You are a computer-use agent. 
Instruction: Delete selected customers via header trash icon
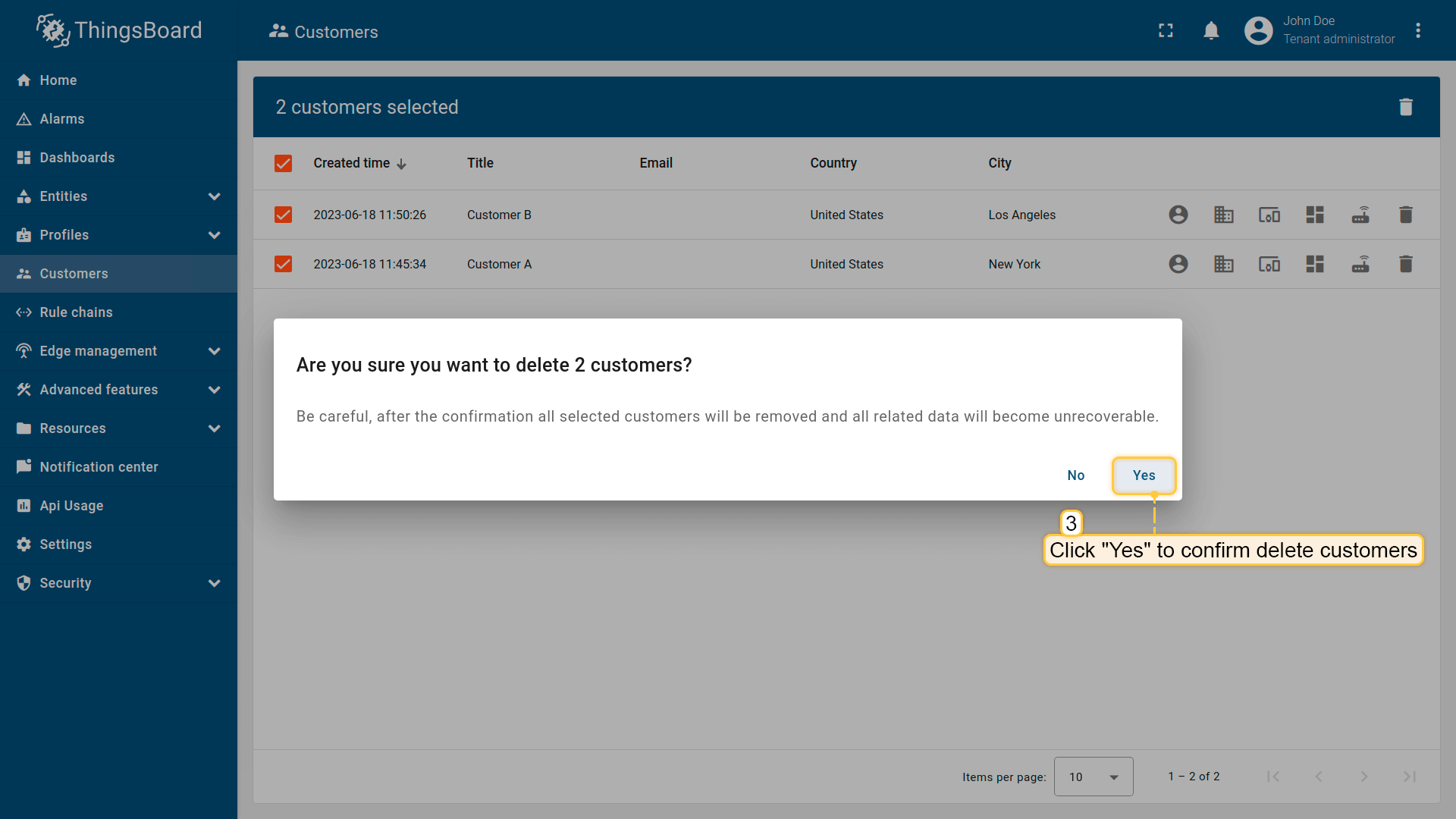[1405, 107]
